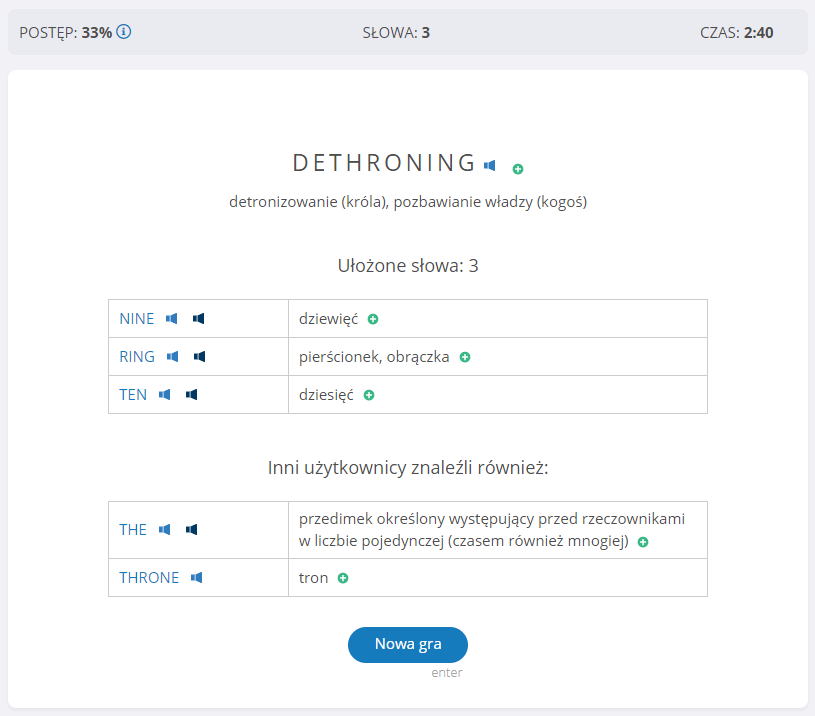Add THE article definition to list
815x716 pixels.
click(x=643, y=542)
